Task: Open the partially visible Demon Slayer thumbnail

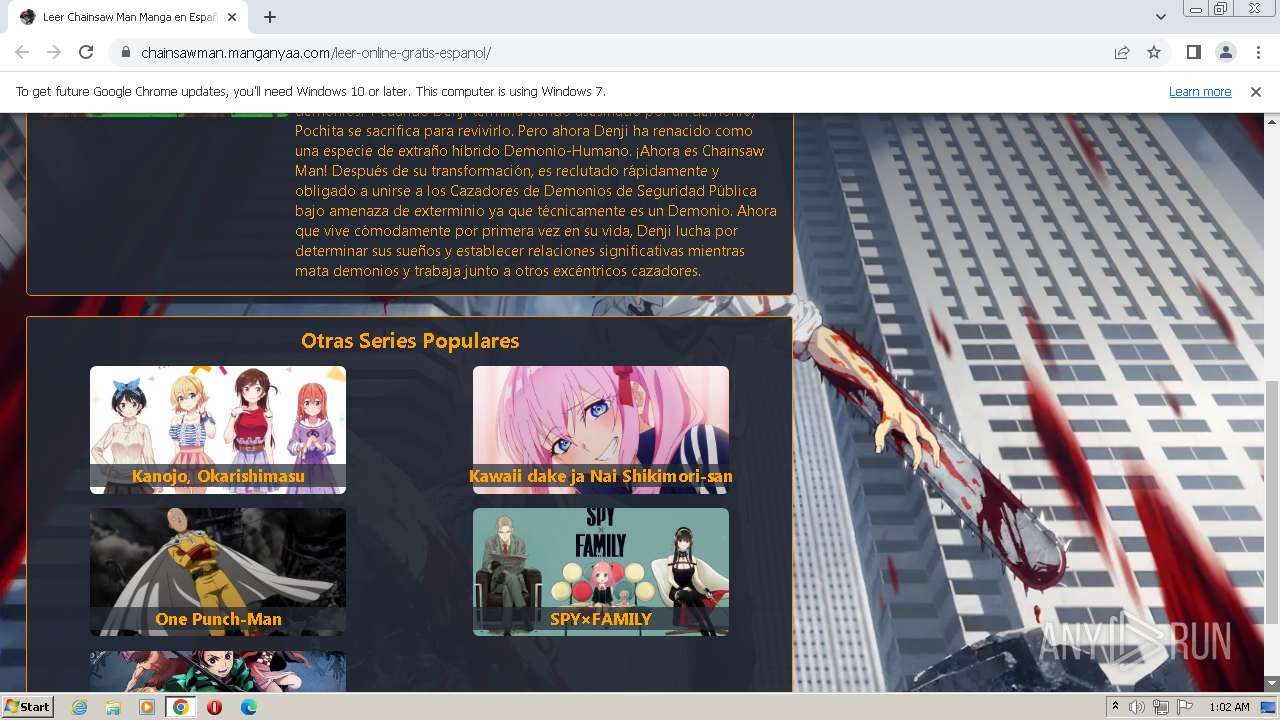Action: pos(218,671)
